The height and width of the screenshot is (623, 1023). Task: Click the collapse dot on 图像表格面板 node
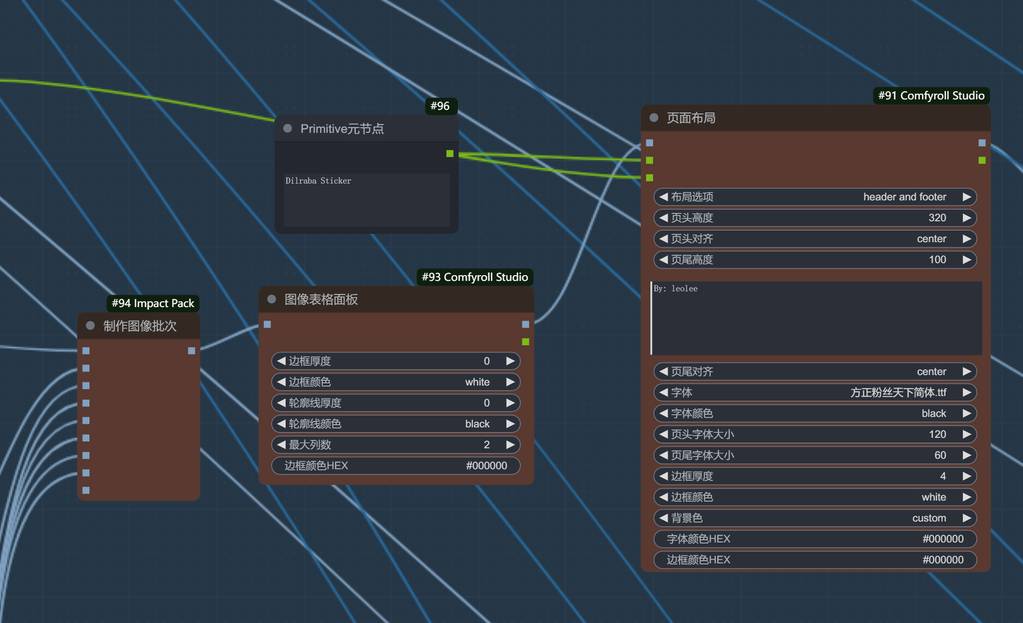click(x=271, y=299)
